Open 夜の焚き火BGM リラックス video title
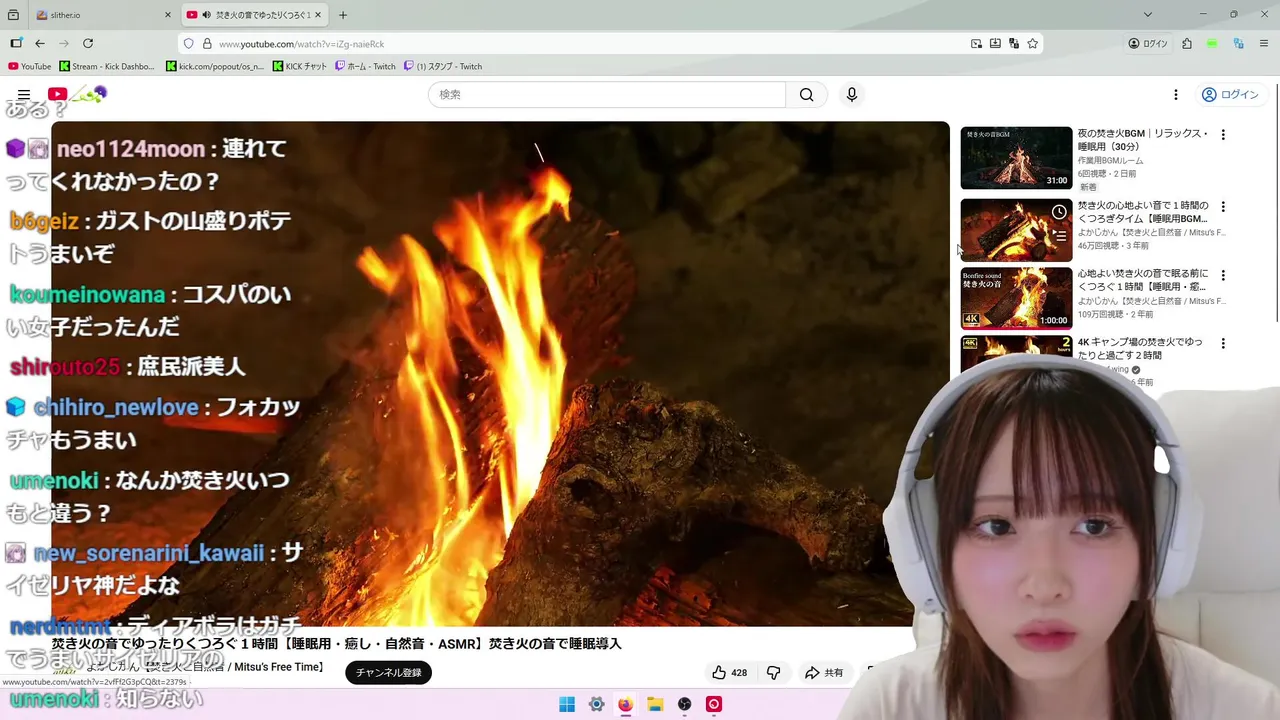Viewport: 1280px width, 720px height. (1143, 140)
